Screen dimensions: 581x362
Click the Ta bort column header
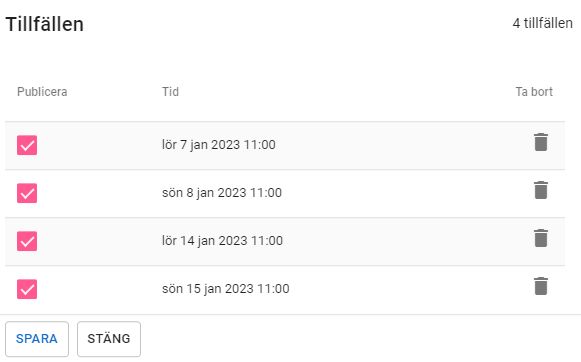(534, 92)
